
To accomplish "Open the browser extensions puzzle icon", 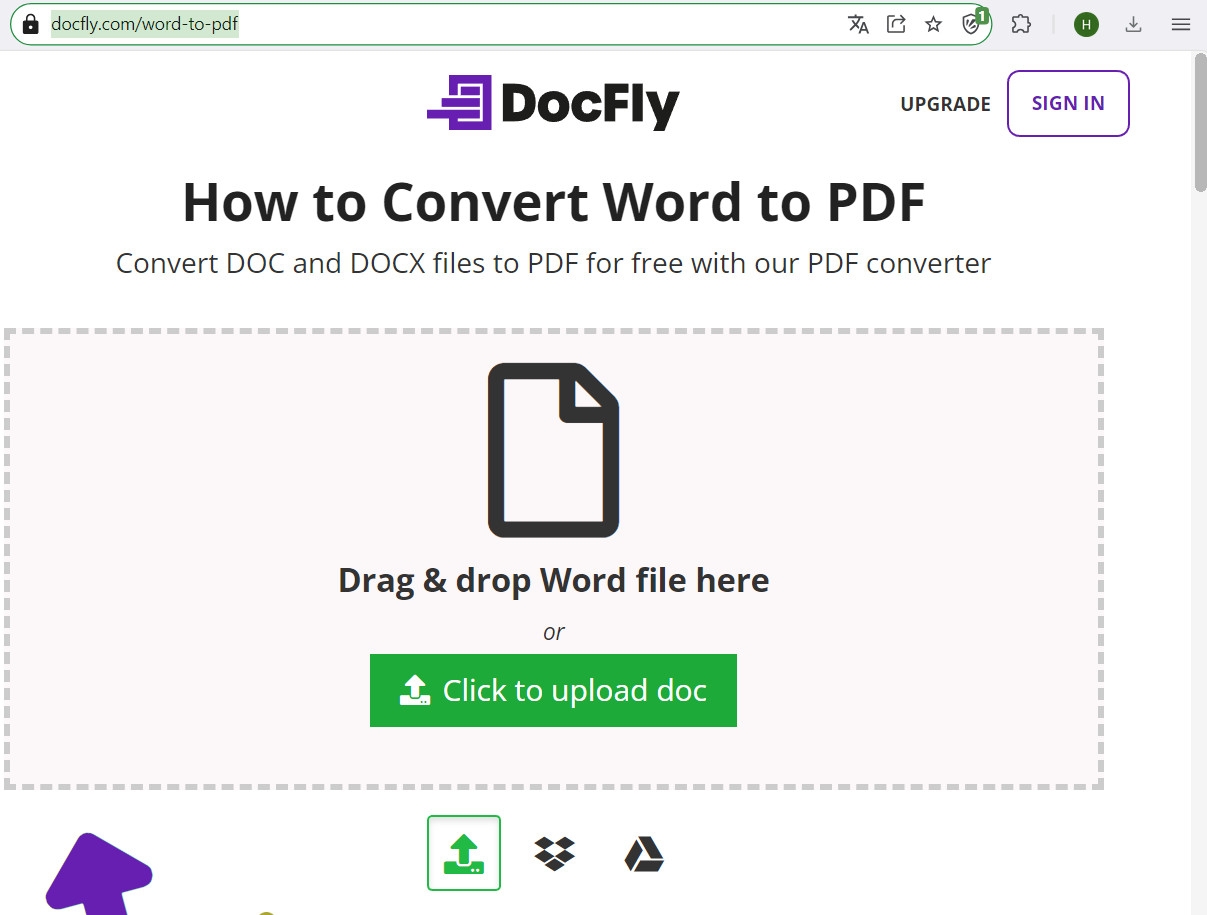I will [1021, 23].
